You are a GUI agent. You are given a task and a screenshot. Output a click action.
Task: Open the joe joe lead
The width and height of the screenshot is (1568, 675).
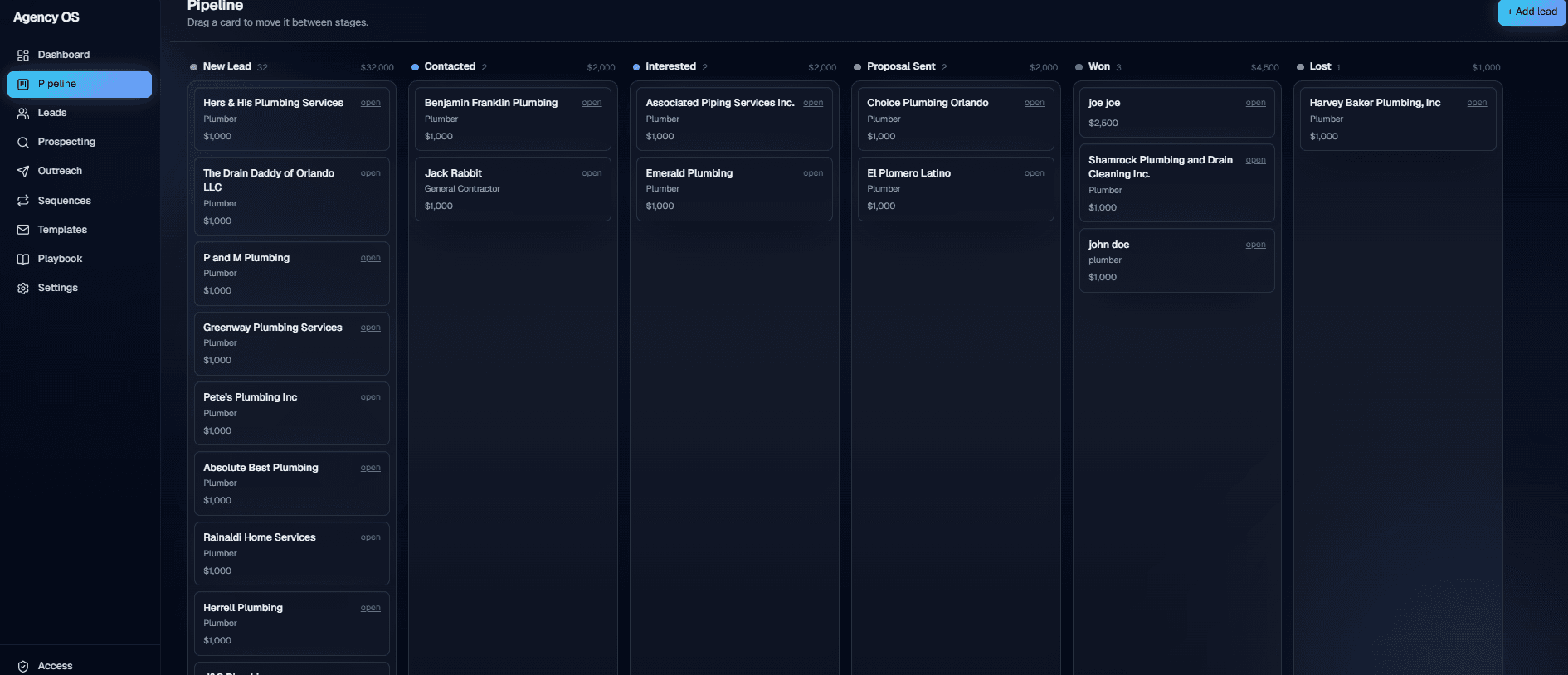(x=1255, y=103)
